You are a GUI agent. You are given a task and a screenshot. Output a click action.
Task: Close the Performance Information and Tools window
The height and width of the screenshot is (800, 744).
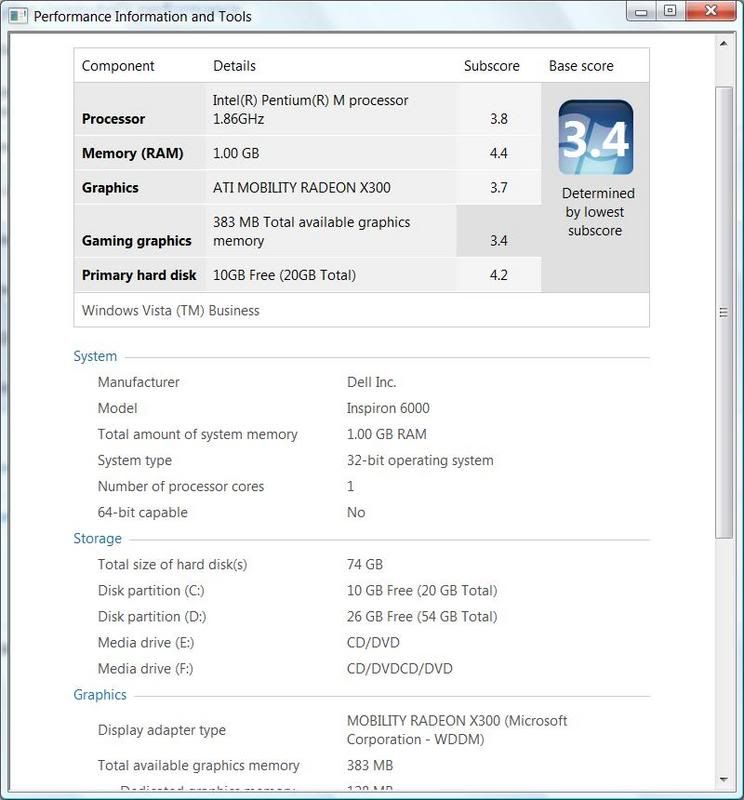tap(709, 11)
